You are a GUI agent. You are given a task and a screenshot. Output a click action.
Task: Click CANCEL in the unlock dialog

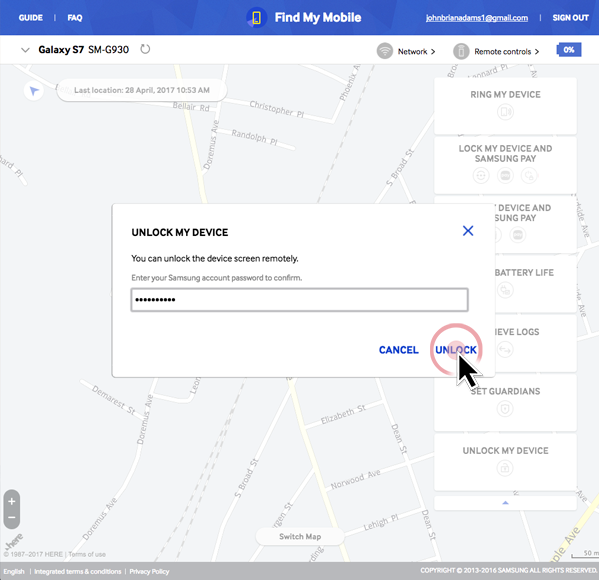398,350
